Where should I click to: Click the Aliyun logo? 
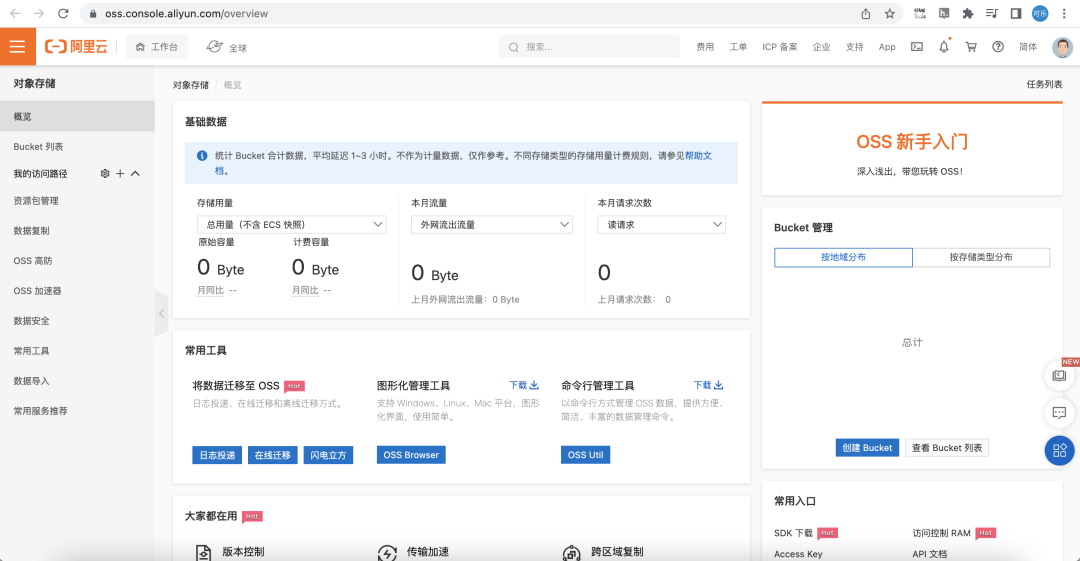[76, 47]
